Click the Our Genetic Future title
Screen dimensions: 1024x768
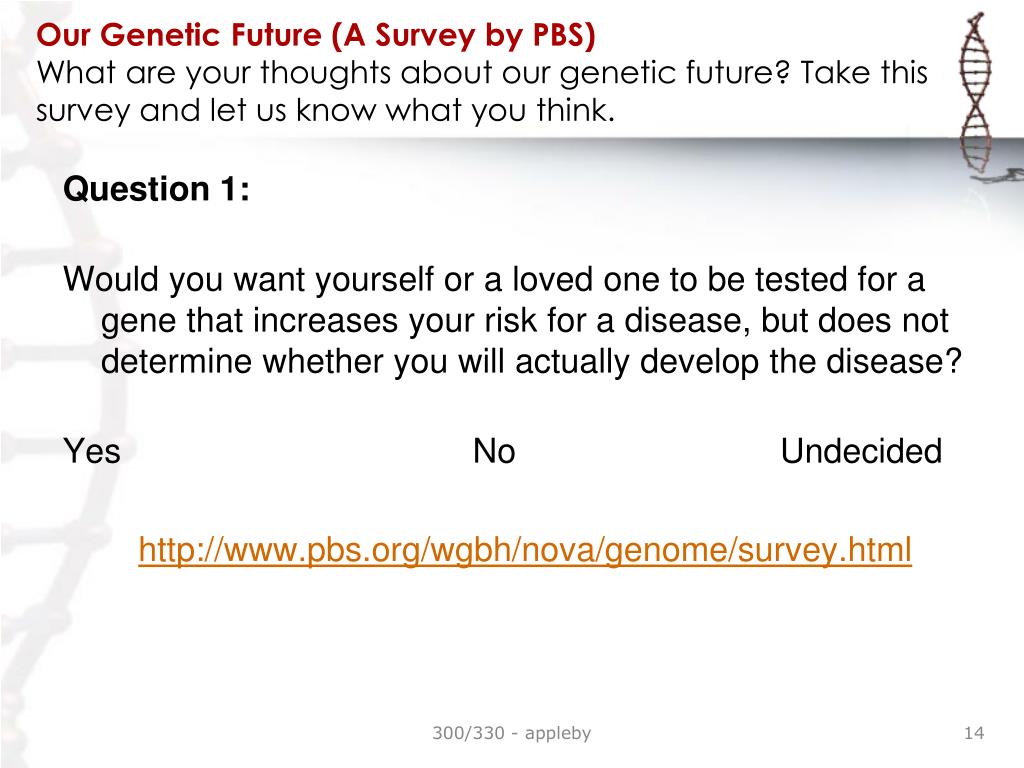tap(315, 35)
